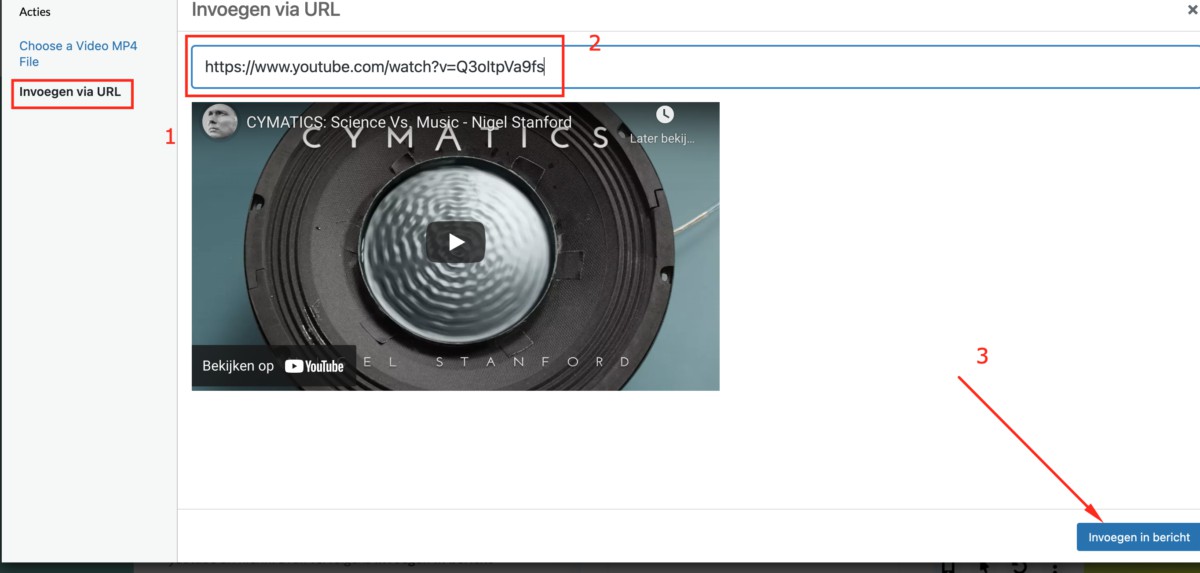Click video title CYMATICS: Science Vs. Music
The width and height of the screenshot is (1200, 573).
pos(409,122)
